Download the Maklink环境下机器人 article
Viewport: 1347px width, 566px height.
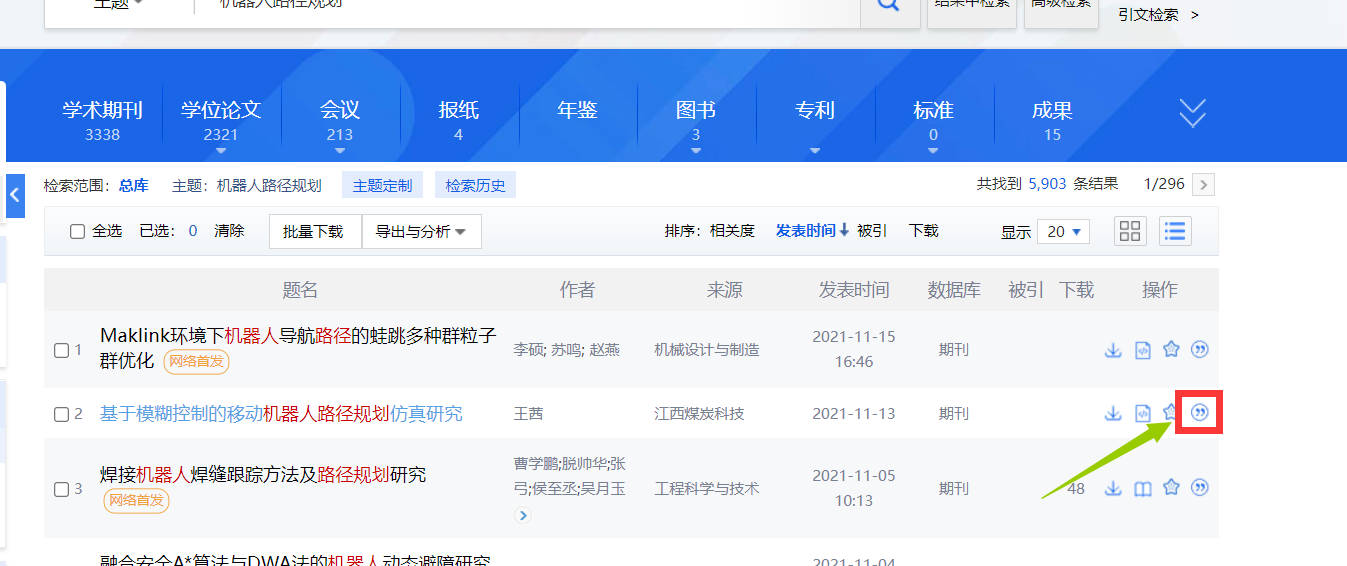1113,350
